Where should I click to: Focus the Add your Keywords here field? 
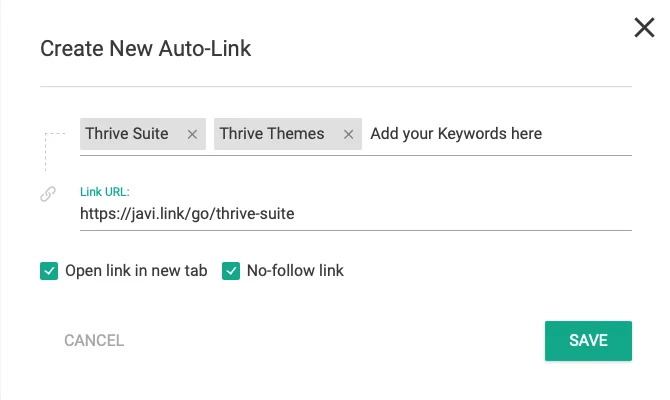[456, 134]
